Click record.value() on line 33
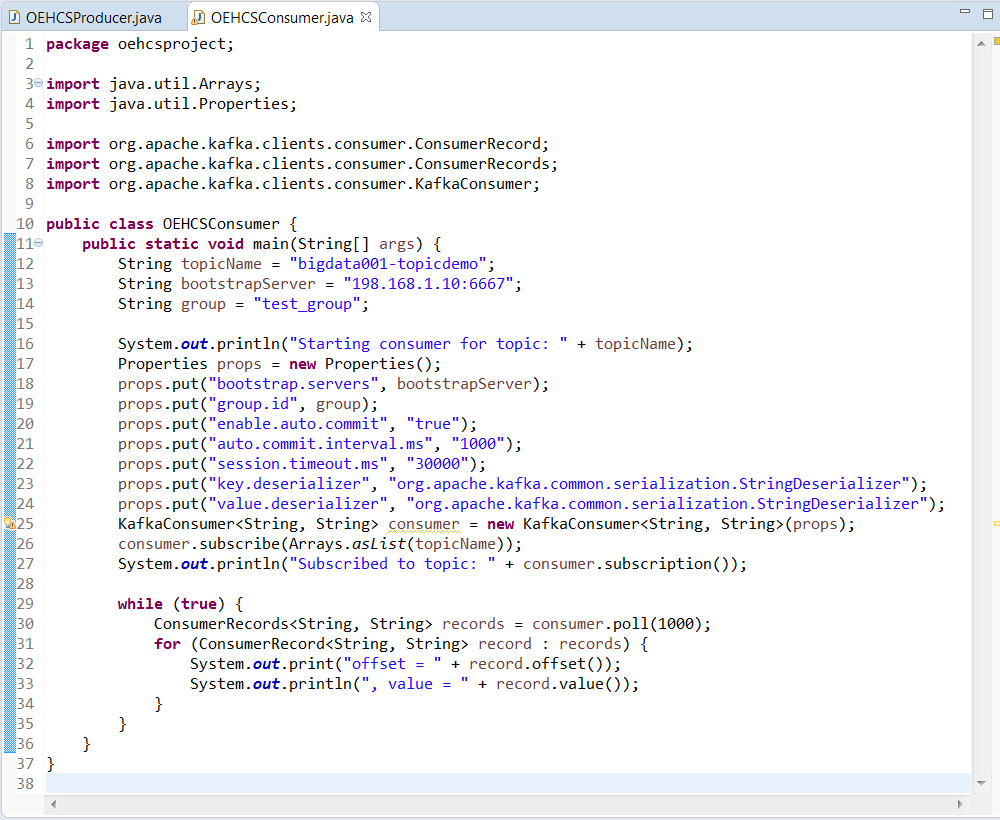Image resolution: width=1000 pixels, height=820 pixels. pos(562,684)
